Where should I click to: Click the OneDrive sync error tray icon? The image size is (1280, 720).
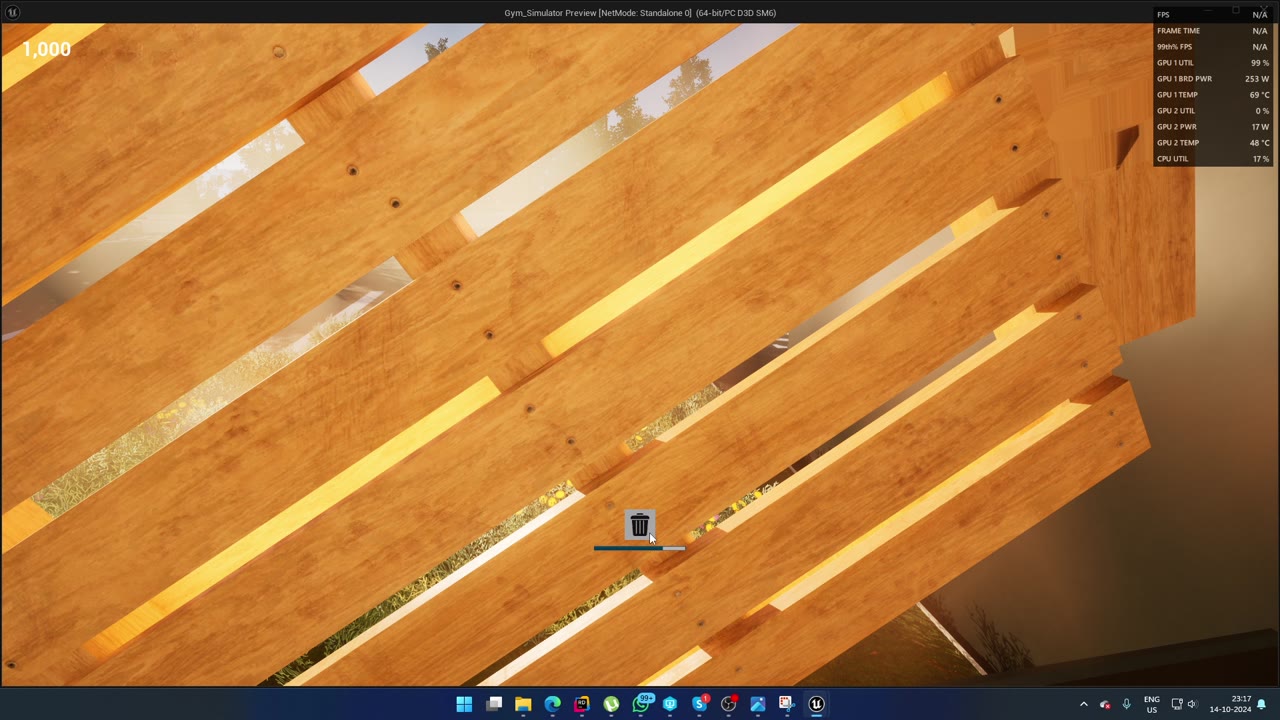(x=1105, y=704)
